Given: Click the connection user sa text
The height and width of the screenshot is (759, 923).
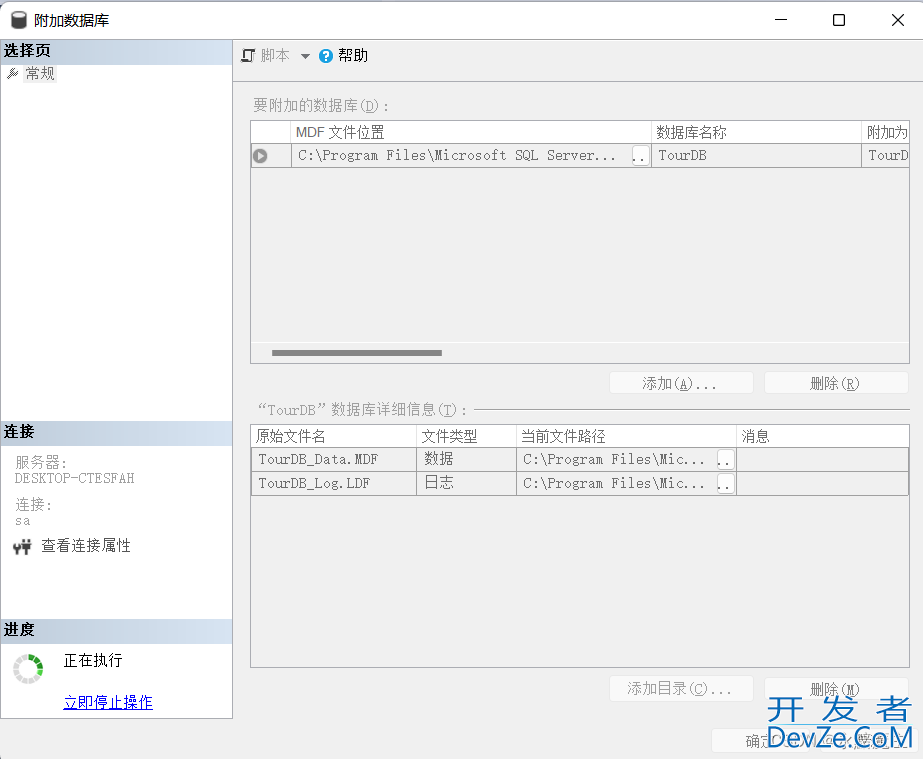Looking at the screenshot, I should pyautogui.click(x=23, y=521).
